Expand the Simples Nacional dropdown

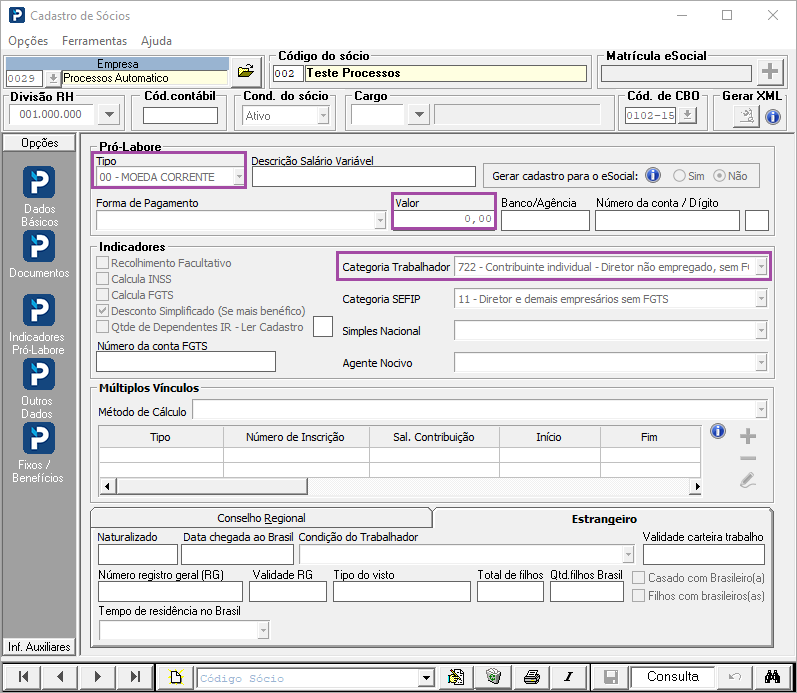(761, 331)
